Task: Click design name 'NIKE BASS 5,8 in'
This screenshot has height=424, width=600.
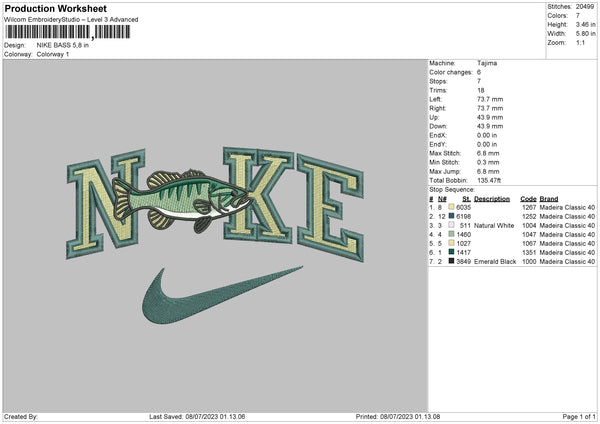Action: 63,45
